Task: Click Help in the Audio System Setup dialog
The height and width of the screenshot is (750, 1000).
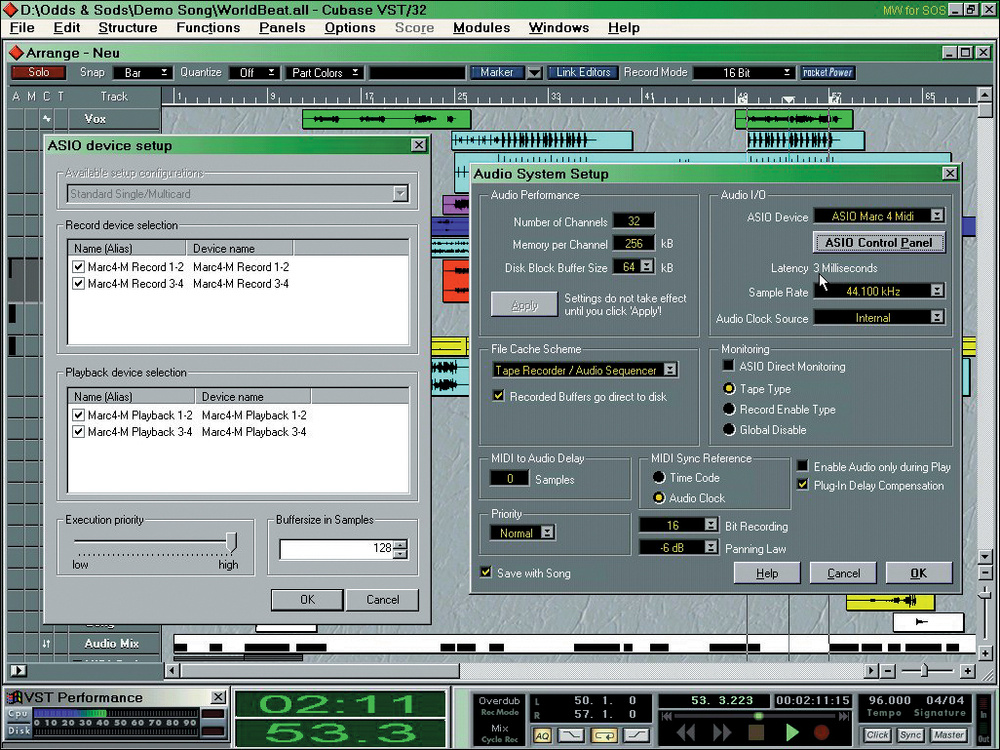Action: 767,573
